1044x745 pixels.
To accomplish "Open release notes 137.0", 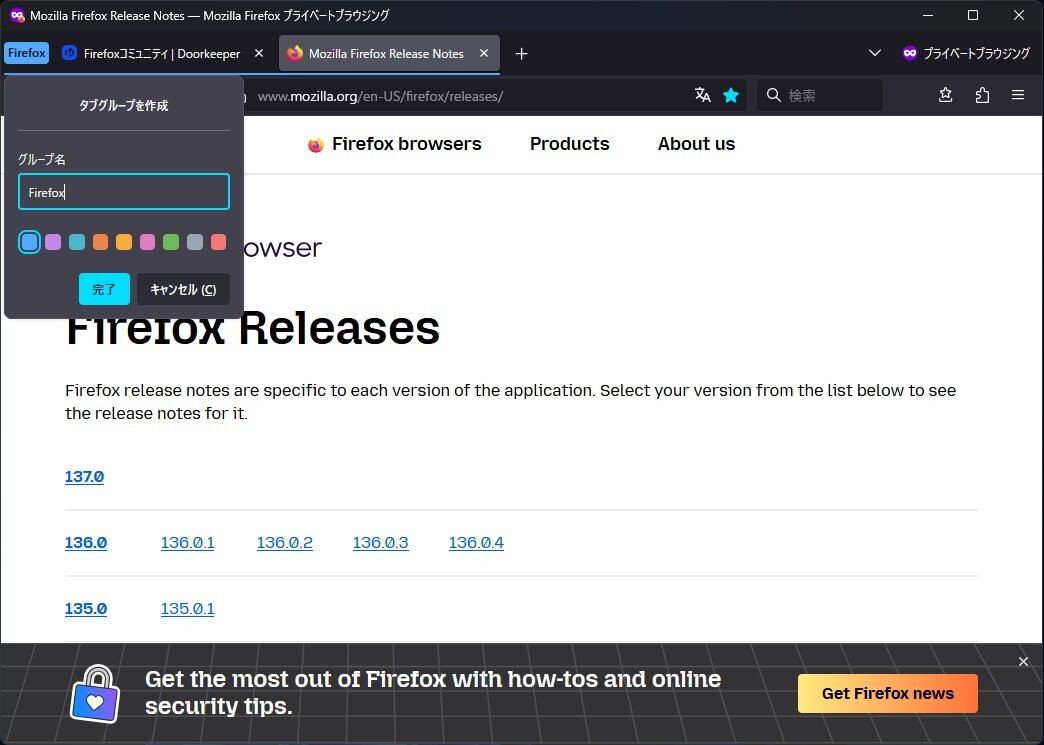I will (x=85, y=477).
